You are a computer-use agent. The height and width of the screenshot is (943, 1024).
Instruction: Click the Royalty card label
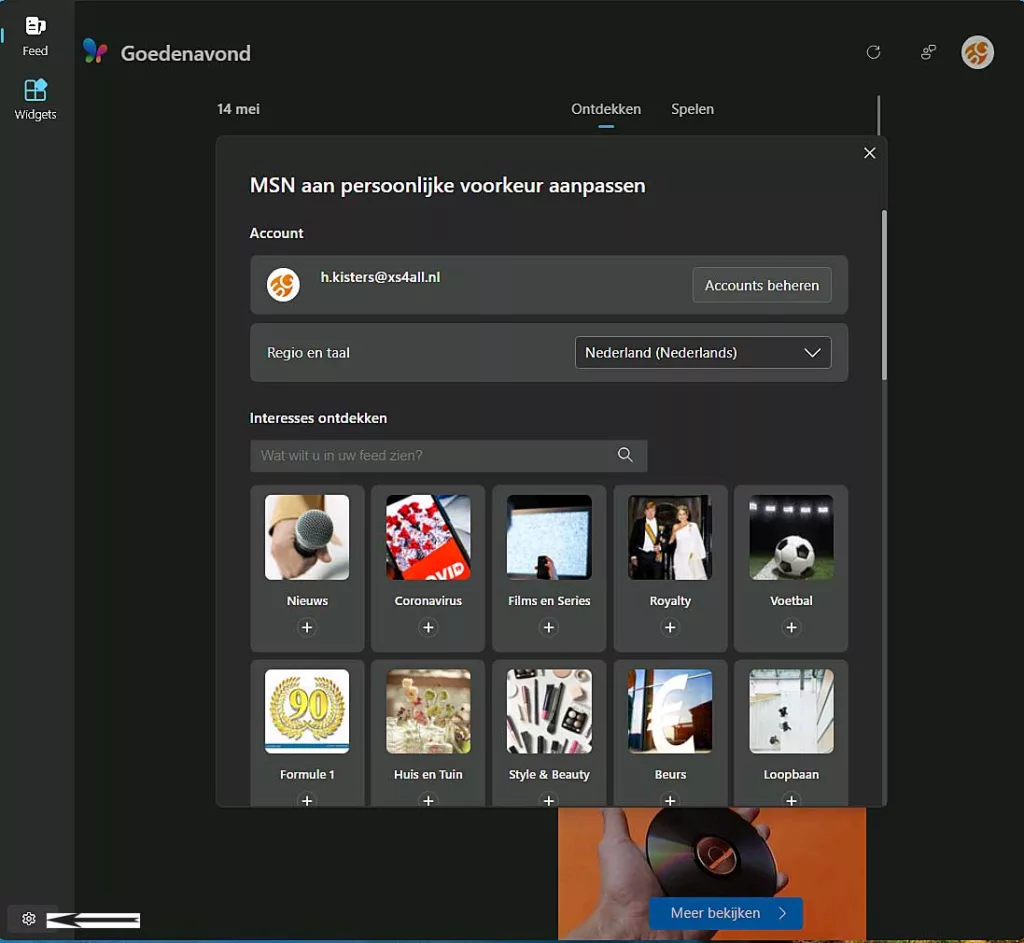(670, 601)
